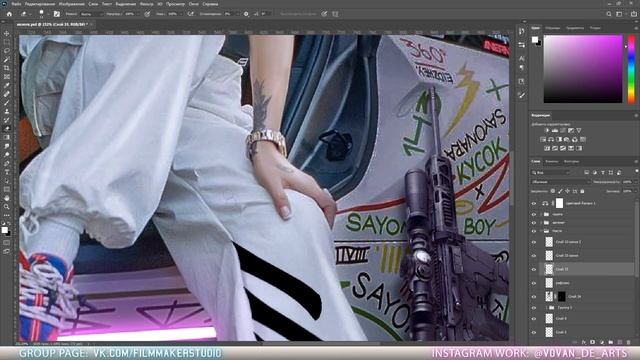Hide layer Слой 33 копия 2
The image size is (640, 360).
point(534,242)
